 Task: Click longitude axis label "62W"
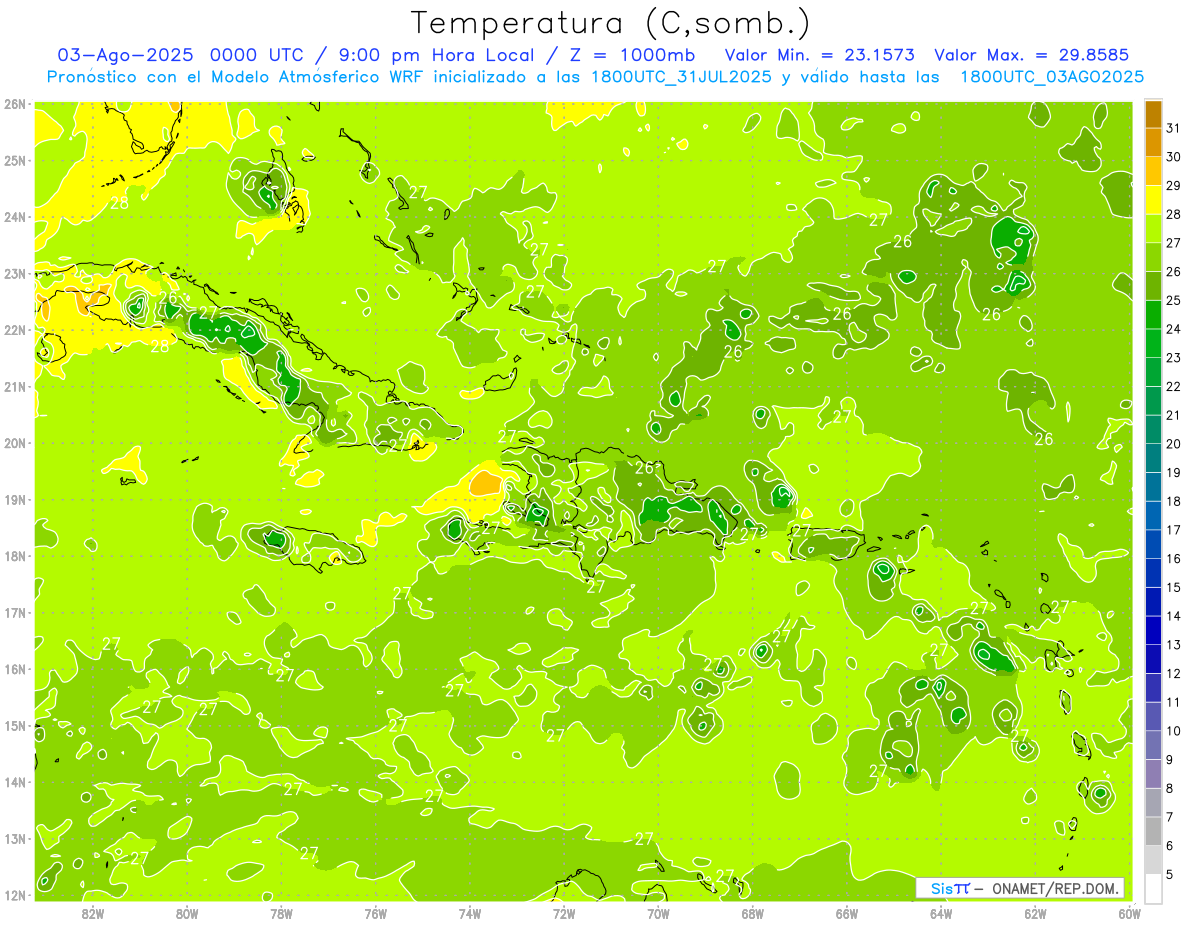(1035, 912)
